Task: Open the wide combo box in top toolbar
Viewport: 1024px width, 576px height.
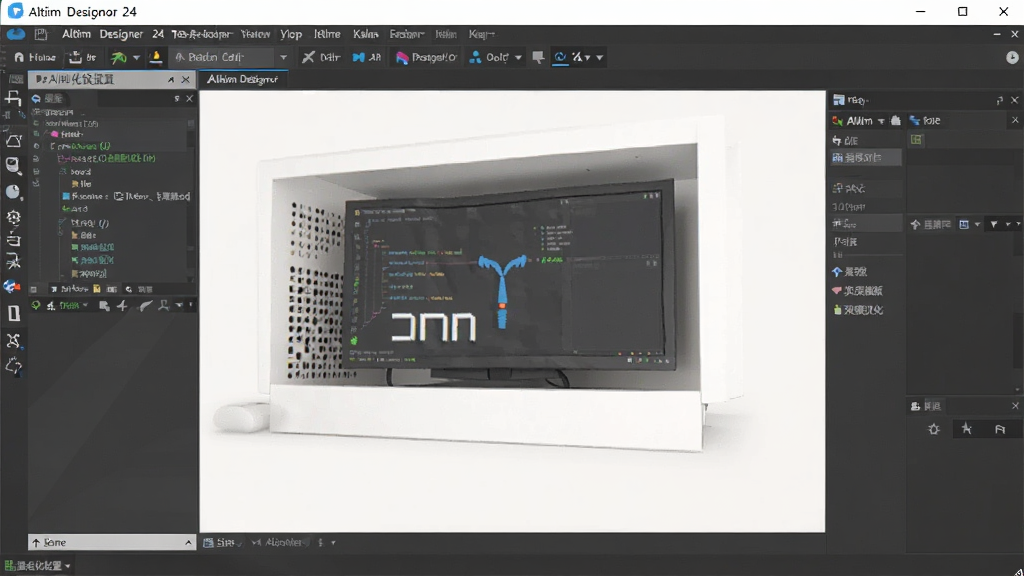Action: click(231, 57)
